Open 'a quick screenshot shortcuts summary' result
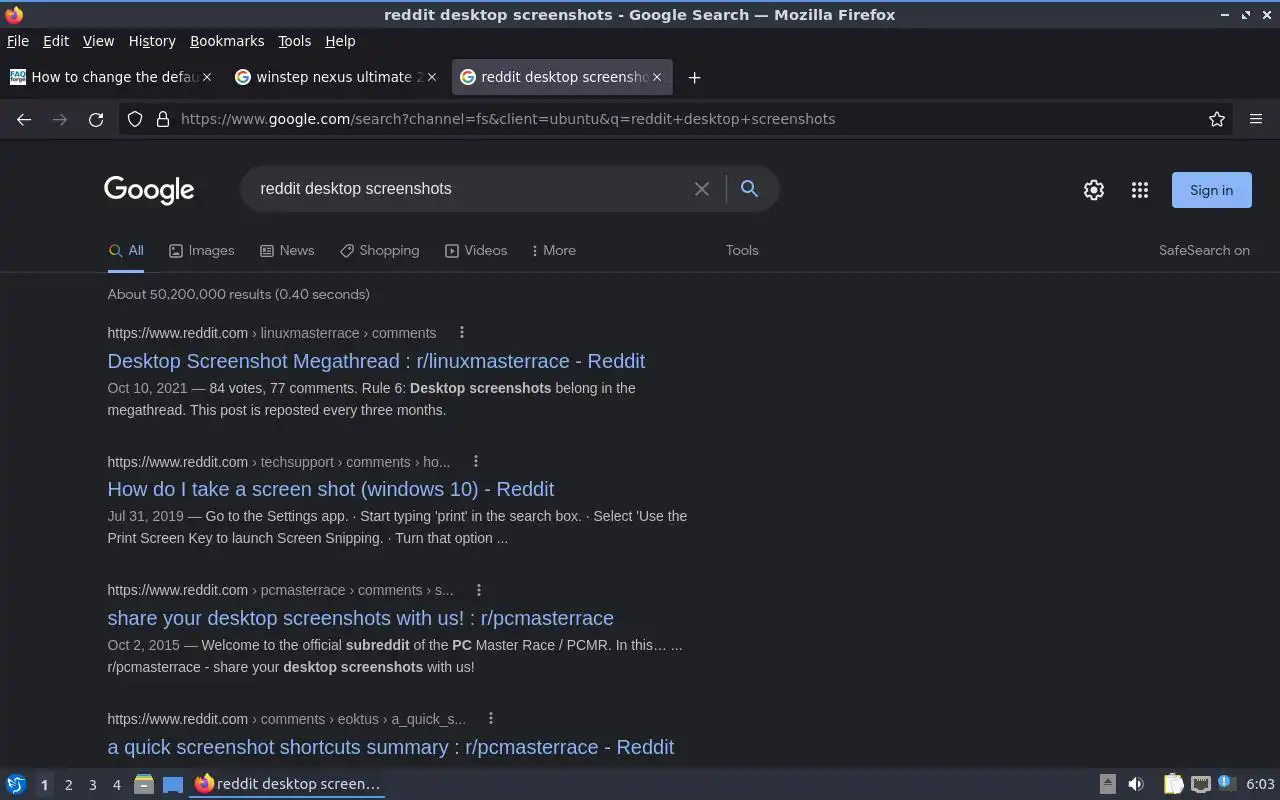1280x800 pixels. 391,747
